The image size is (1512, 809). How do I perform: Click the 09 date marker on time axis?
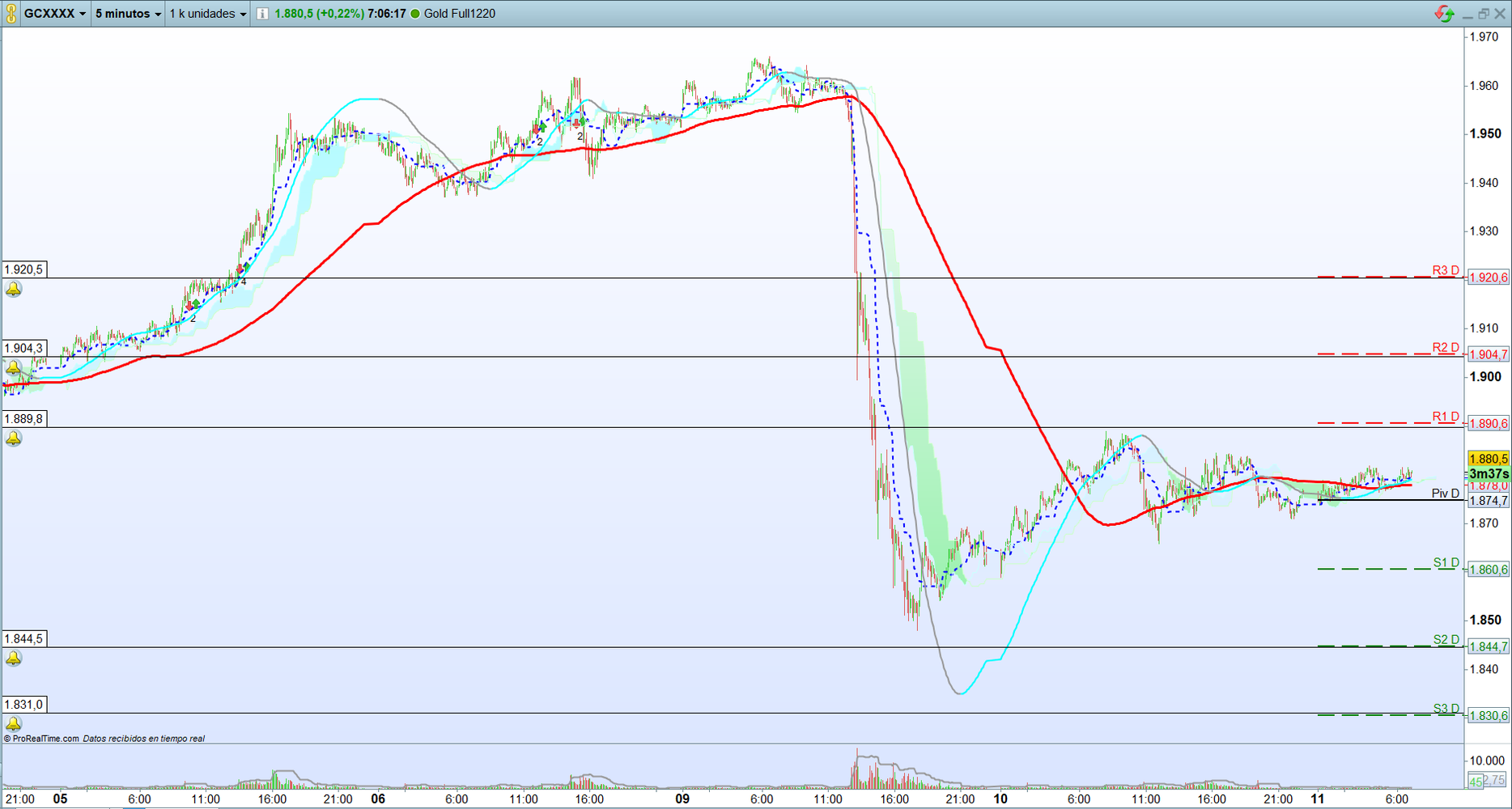point(682,799)
